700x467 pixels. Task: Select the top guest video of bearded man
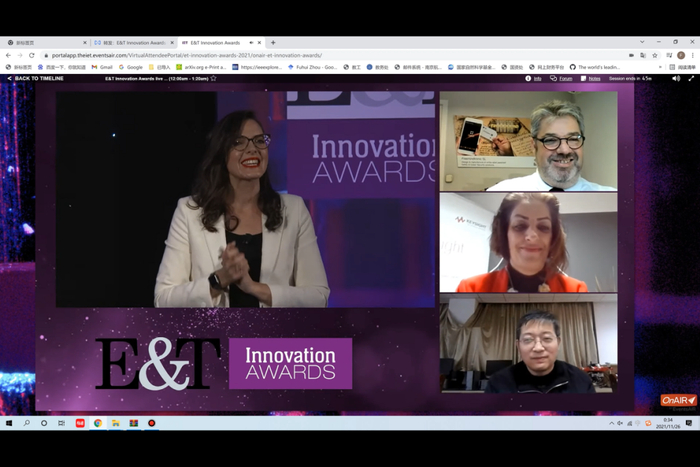tap(529, 141)
